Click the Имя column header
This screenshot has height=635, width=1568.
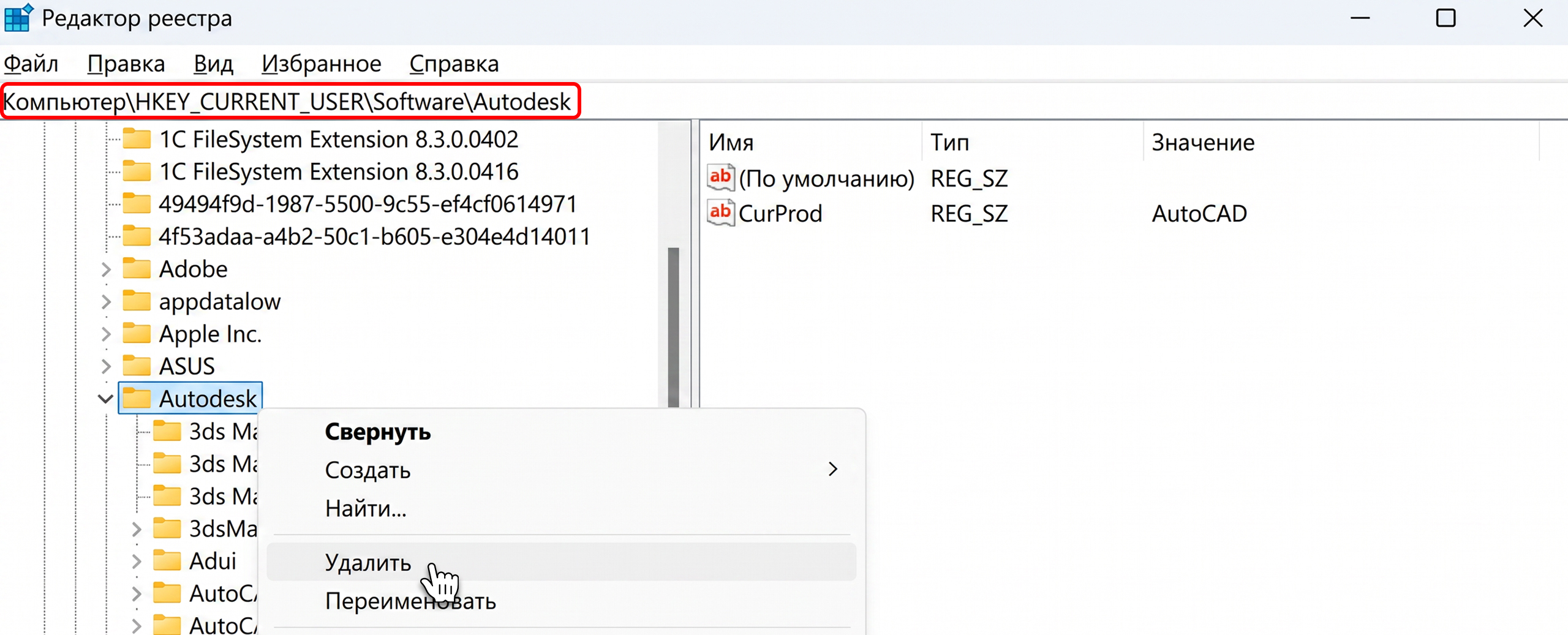click(812, 142)
